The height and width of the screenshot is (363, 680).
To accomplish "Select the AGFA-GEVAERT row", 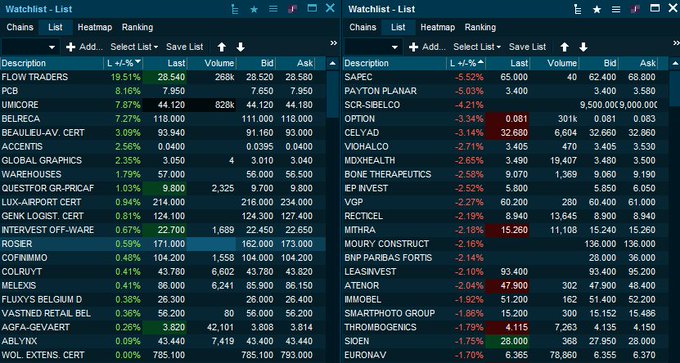I will click(163, 327).
